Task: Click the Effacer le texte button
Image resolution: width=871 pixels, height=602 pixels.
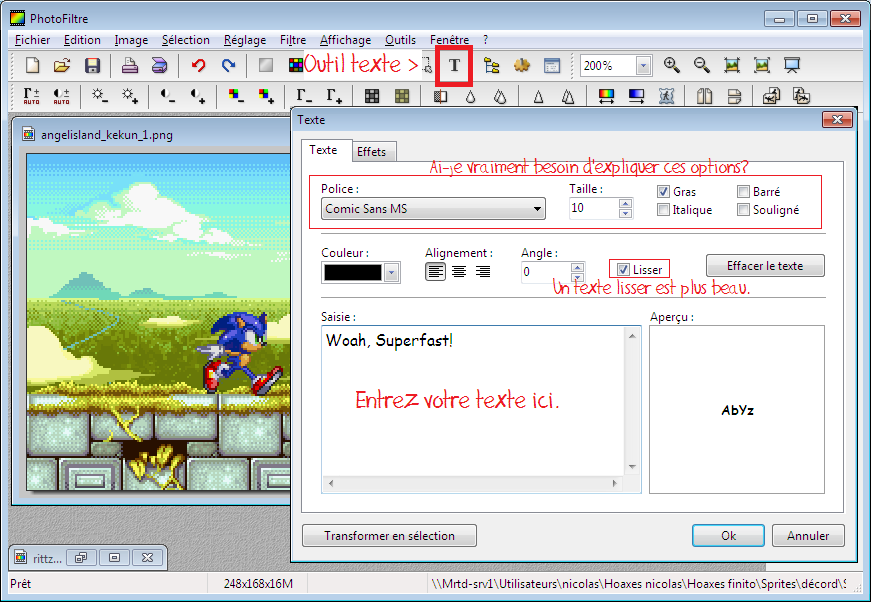Action: tap(765, 266)
